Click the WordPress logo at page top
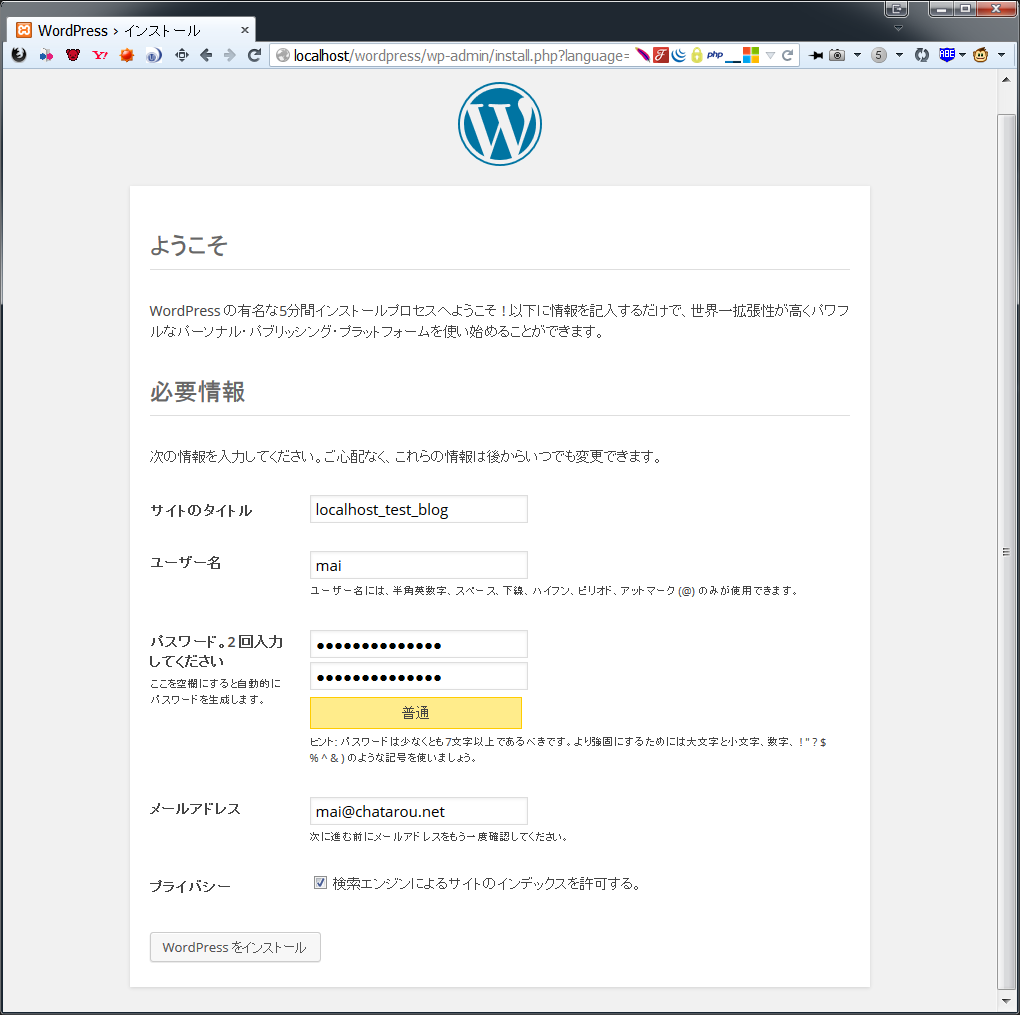1020x1015 pixels. 500,124
